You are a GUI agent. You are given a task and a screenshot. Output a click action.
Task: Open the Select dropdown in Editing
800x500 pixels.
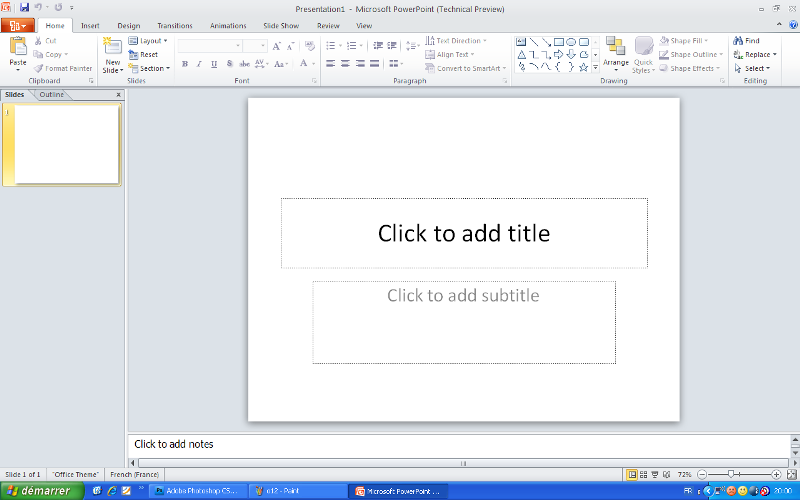coord(752,68)
